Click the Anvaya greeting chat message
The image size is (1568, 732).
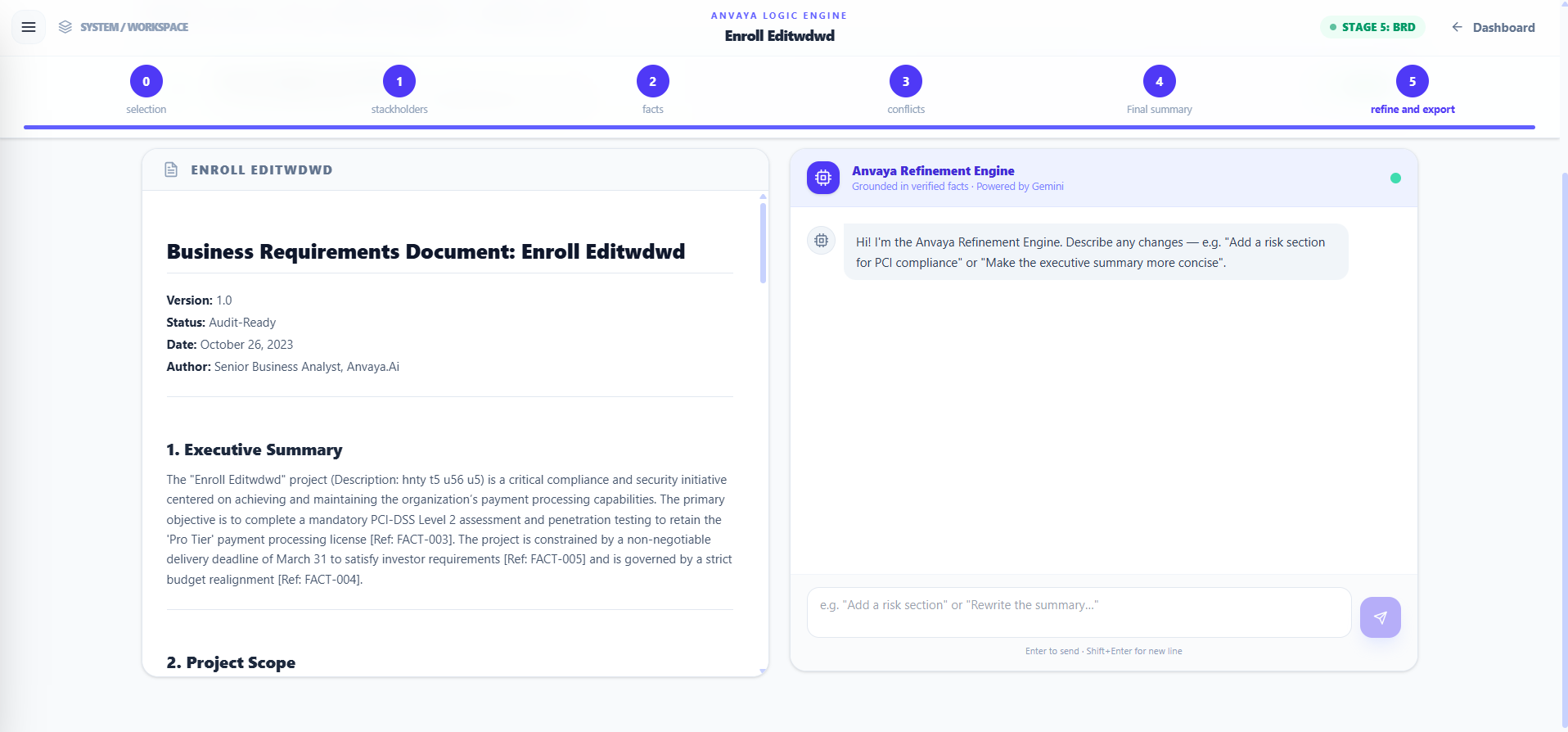click(x=1096, y=252)
